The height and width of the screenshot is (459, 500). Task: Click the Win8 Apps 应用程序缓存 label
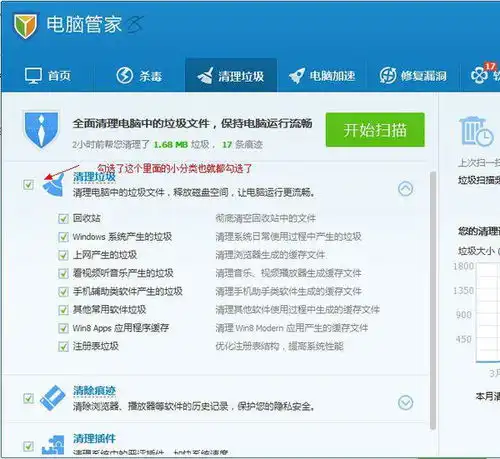121,328
